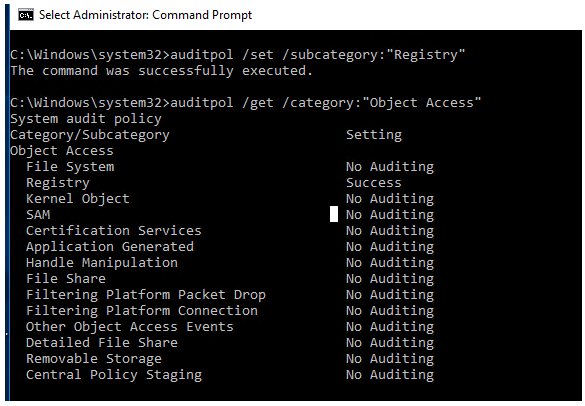The height and width of the screenshot is (406, 585).
Task: Click the window title 'Select Administrator: Command Prompt'
Action: [x=146, y=15]
